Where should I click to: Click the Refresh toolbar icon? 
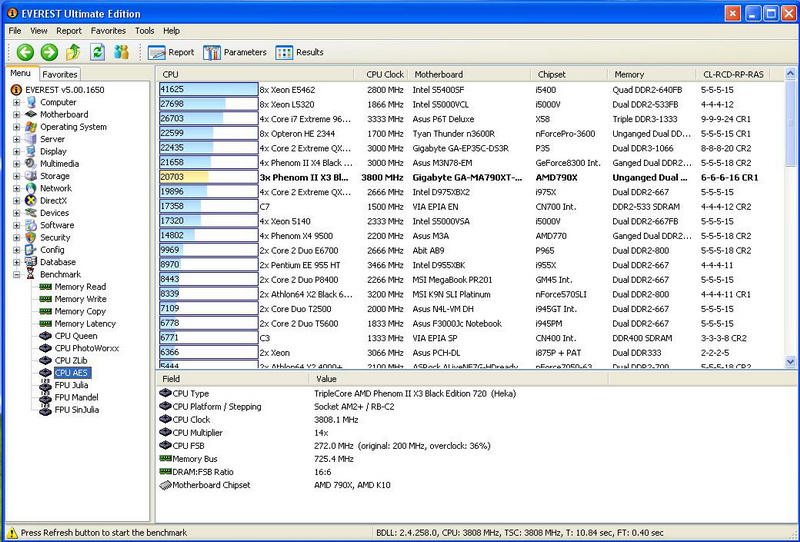97,52
